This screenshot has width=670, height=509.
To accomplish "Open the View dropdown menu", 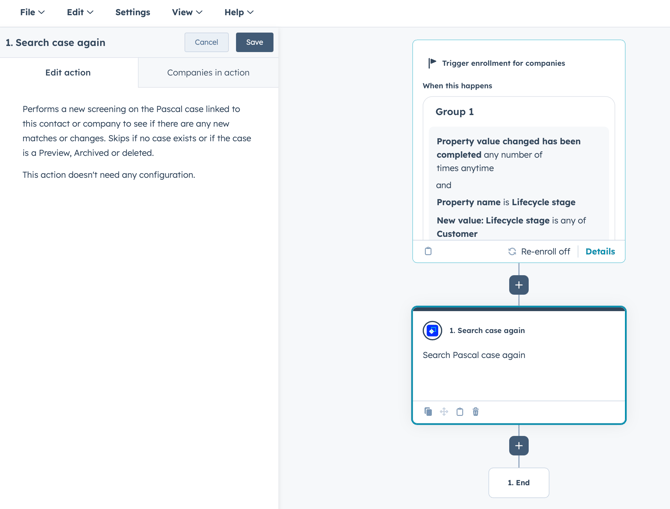I will 187,13.
